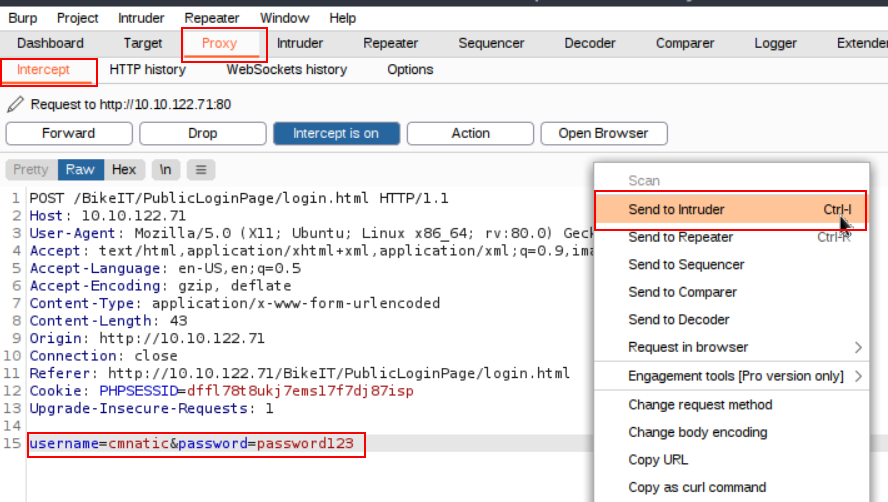Click the POST /BikeIT request line
Viewport: 888px width, 502px height.
238,198
